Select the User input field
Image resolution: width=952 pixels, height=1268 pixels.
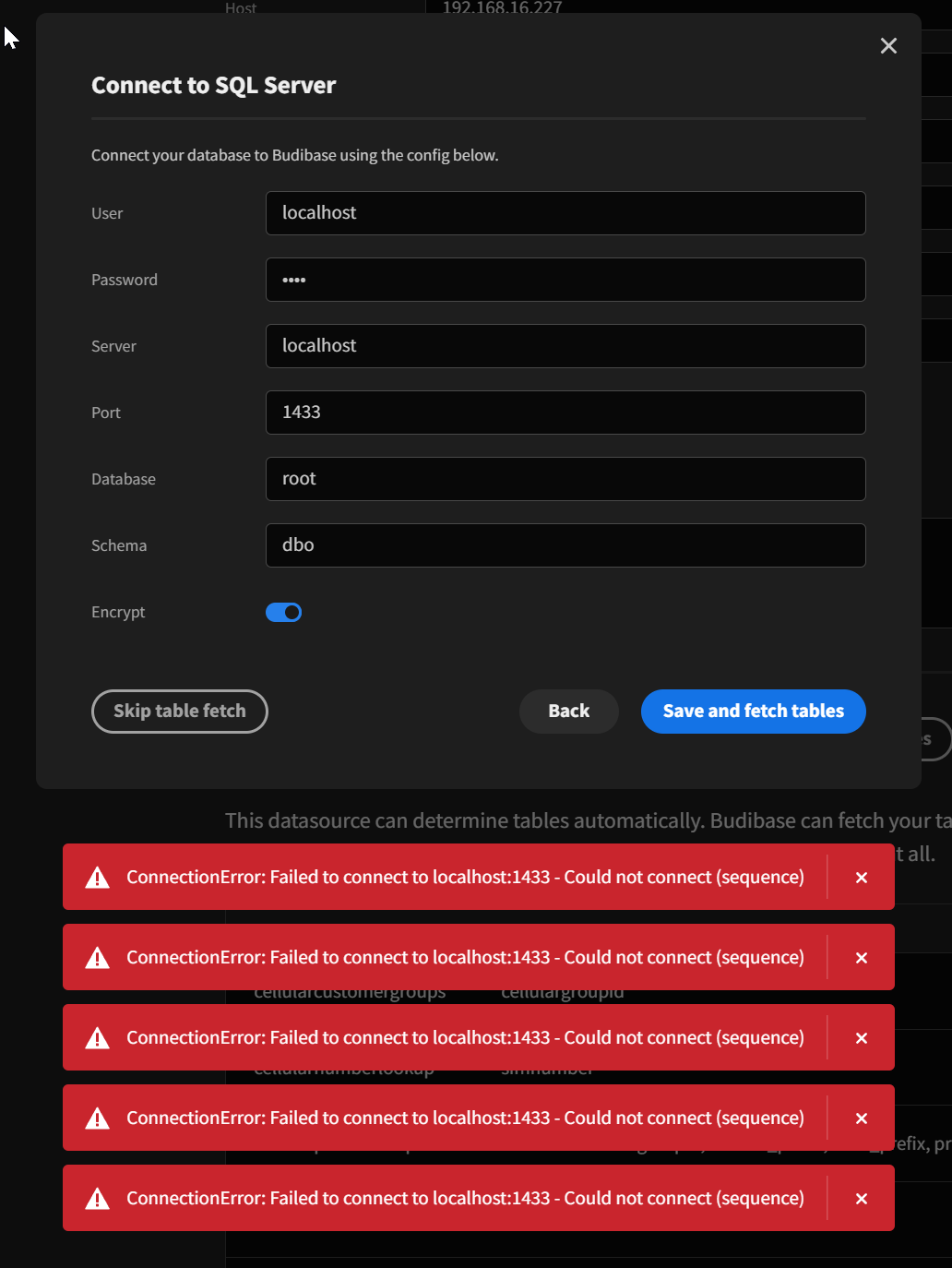pyautogui.click(x=565, y=213)
